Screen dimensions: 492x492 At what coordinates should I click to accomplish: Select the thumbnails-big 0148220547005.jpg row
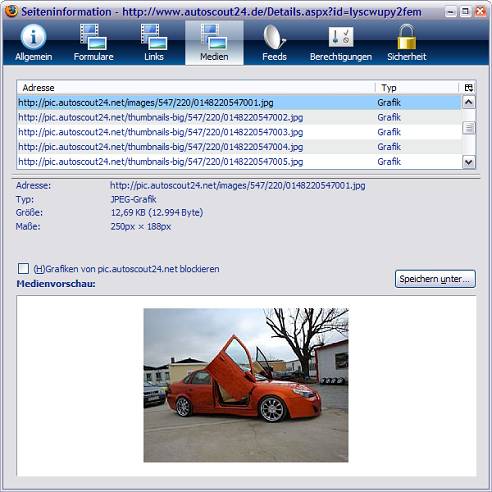[x=239, y=162]
